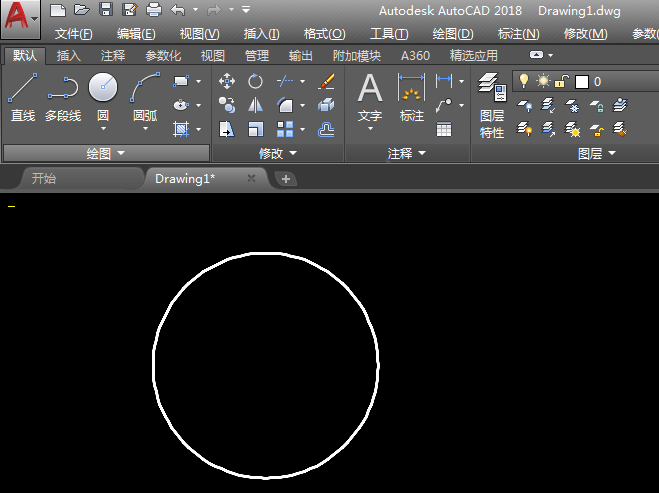Click the white layer color swatch
Image resolution: width=659 pixels, height=493 pixels.
tap(581, 81)
